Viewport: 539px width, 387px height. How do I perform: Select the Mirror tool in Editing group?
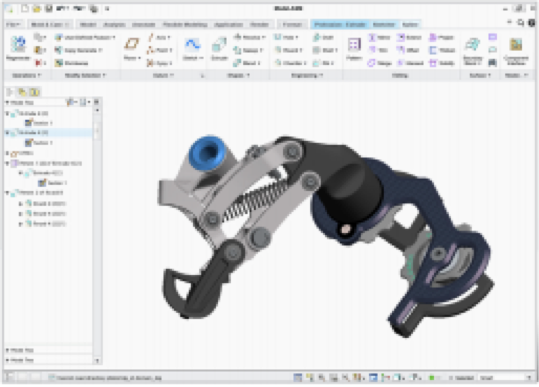pos(380,37)
